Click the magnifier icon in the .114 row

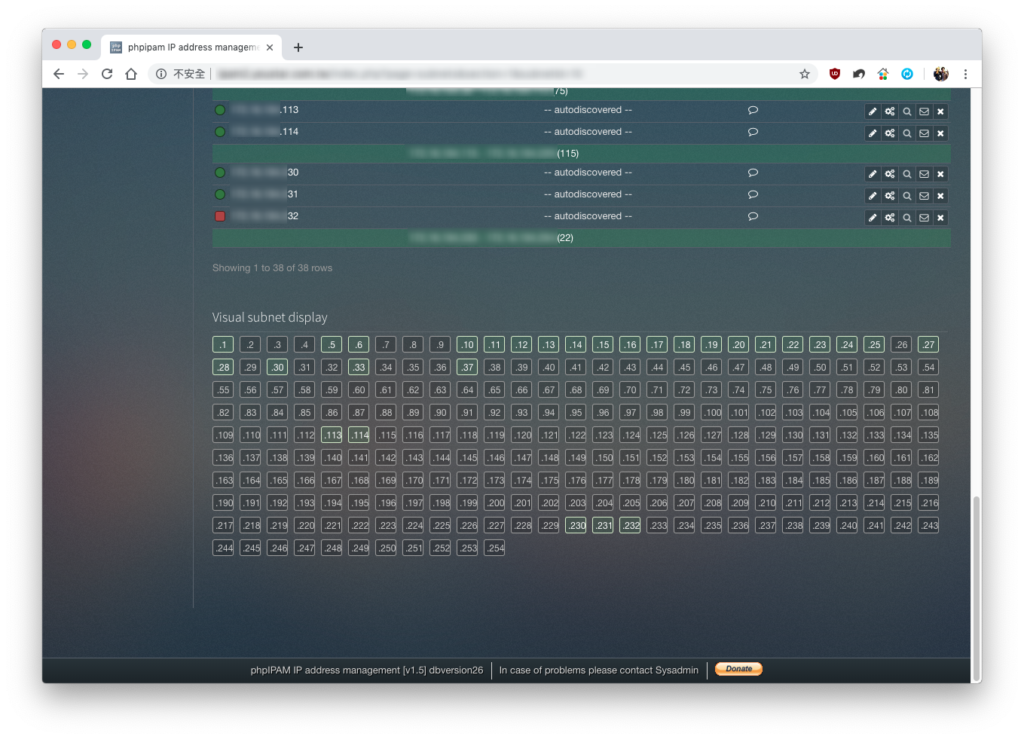click(906, 133)
